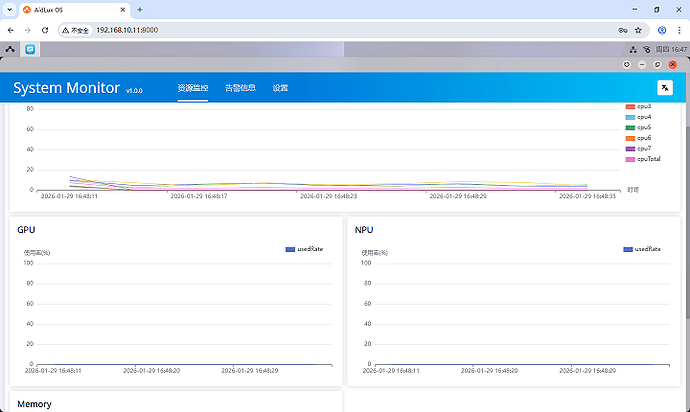Toggle cpu7 legend item

638,148
